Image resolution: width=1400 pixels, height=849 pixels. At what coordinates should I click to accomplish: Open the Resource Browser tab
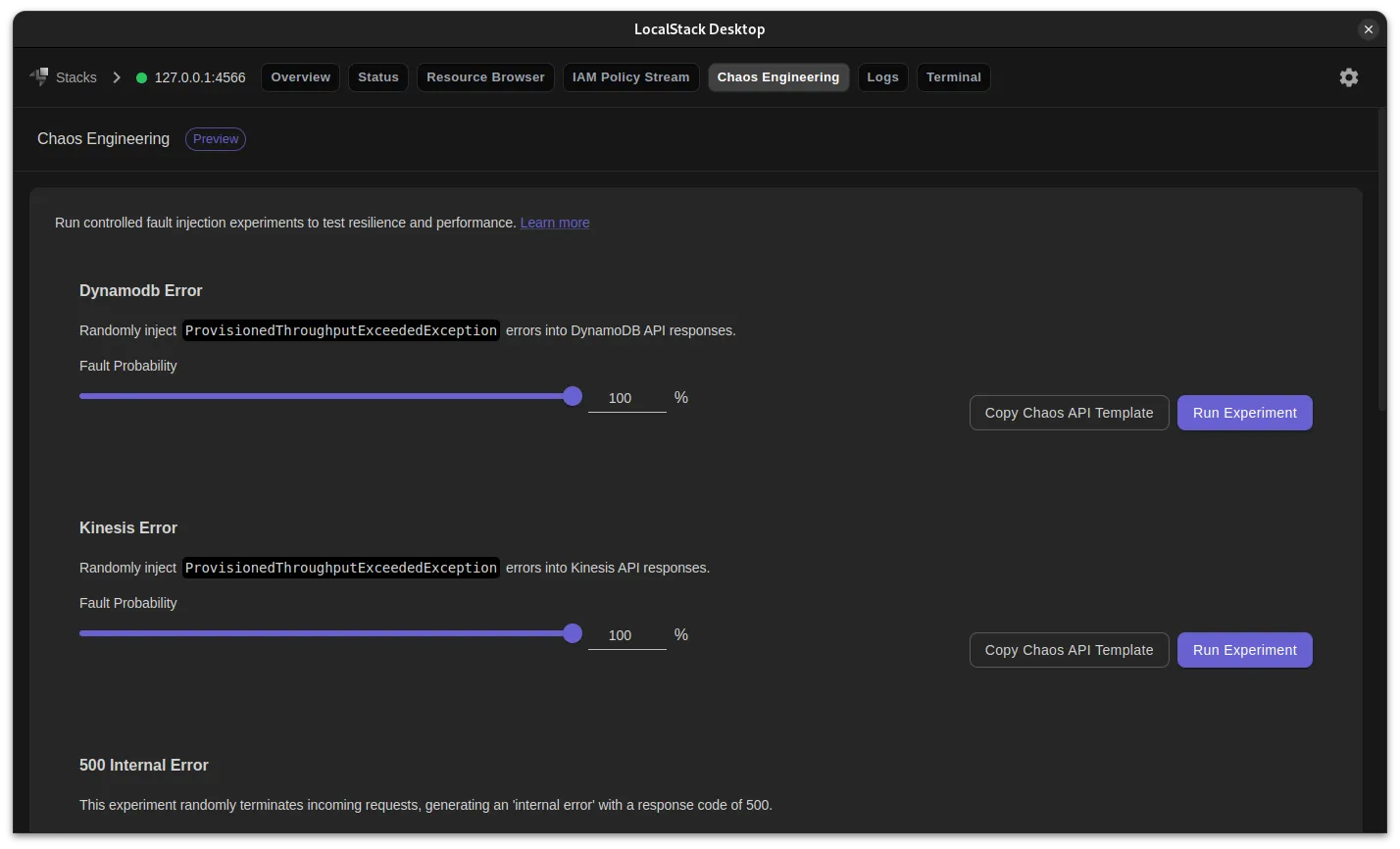coord(485,76)
